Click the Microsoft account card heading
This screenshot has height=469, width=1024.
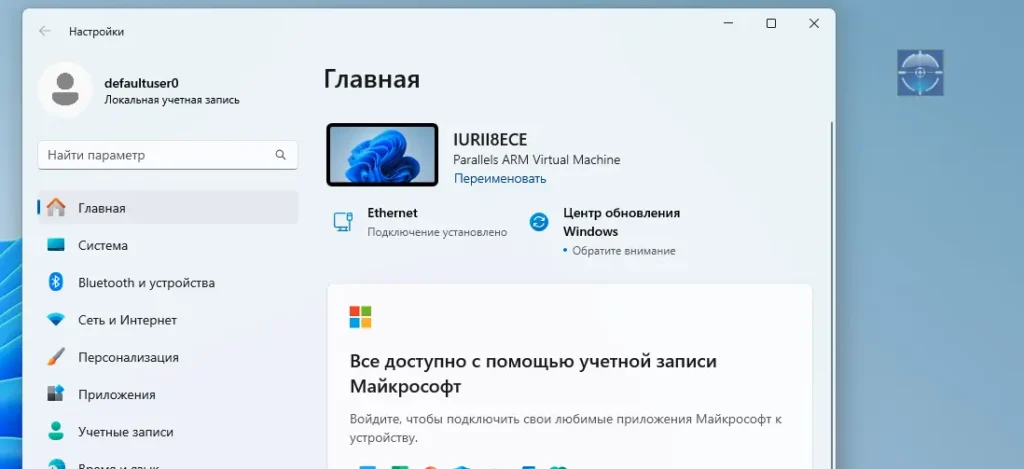(533, 374)
